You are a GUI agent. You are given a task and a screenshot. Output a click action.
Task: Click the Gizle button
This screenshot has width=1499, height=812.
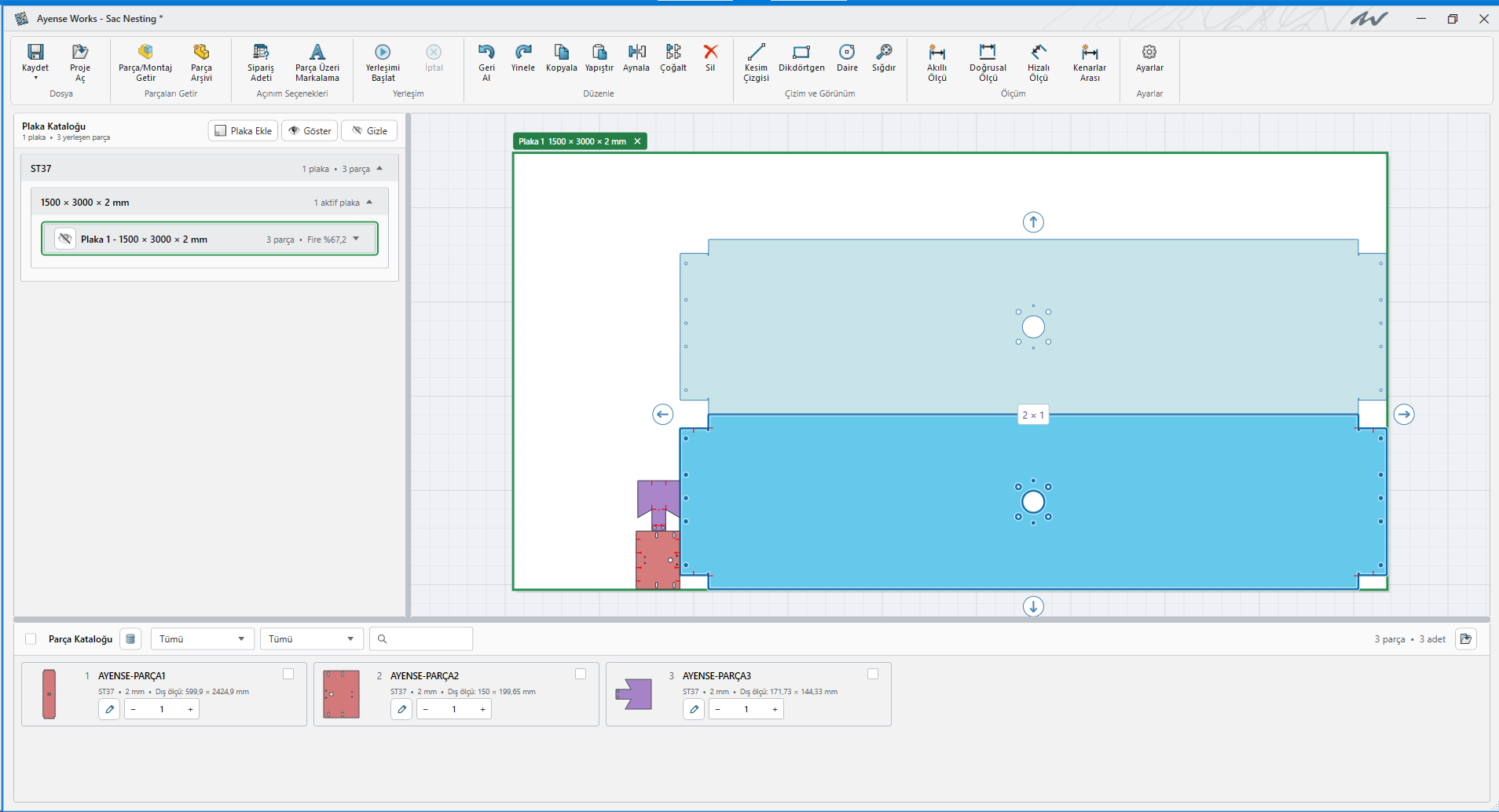(x=369, y=130)
